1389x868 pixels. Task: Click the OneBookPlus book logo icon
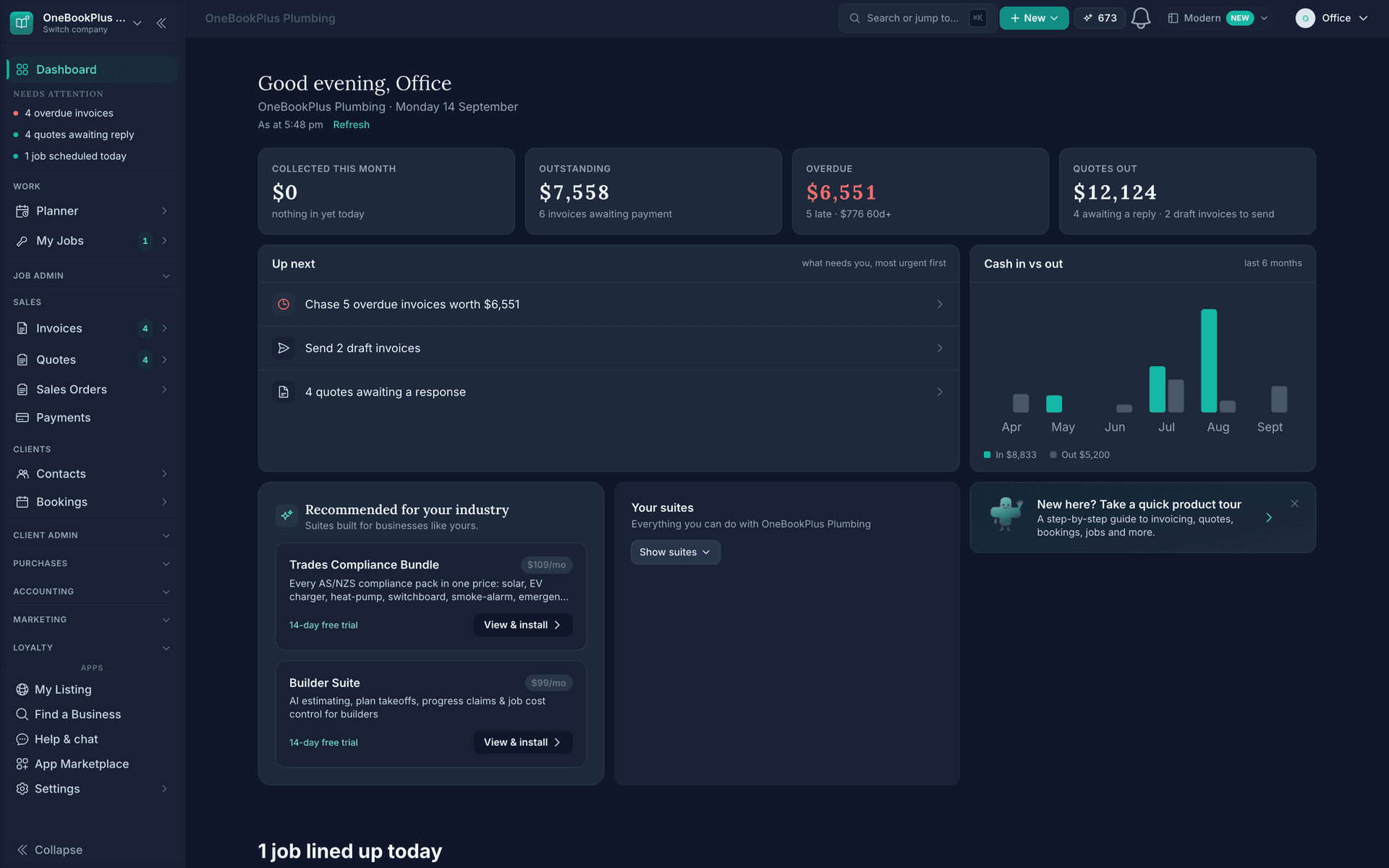coord(22,22)
